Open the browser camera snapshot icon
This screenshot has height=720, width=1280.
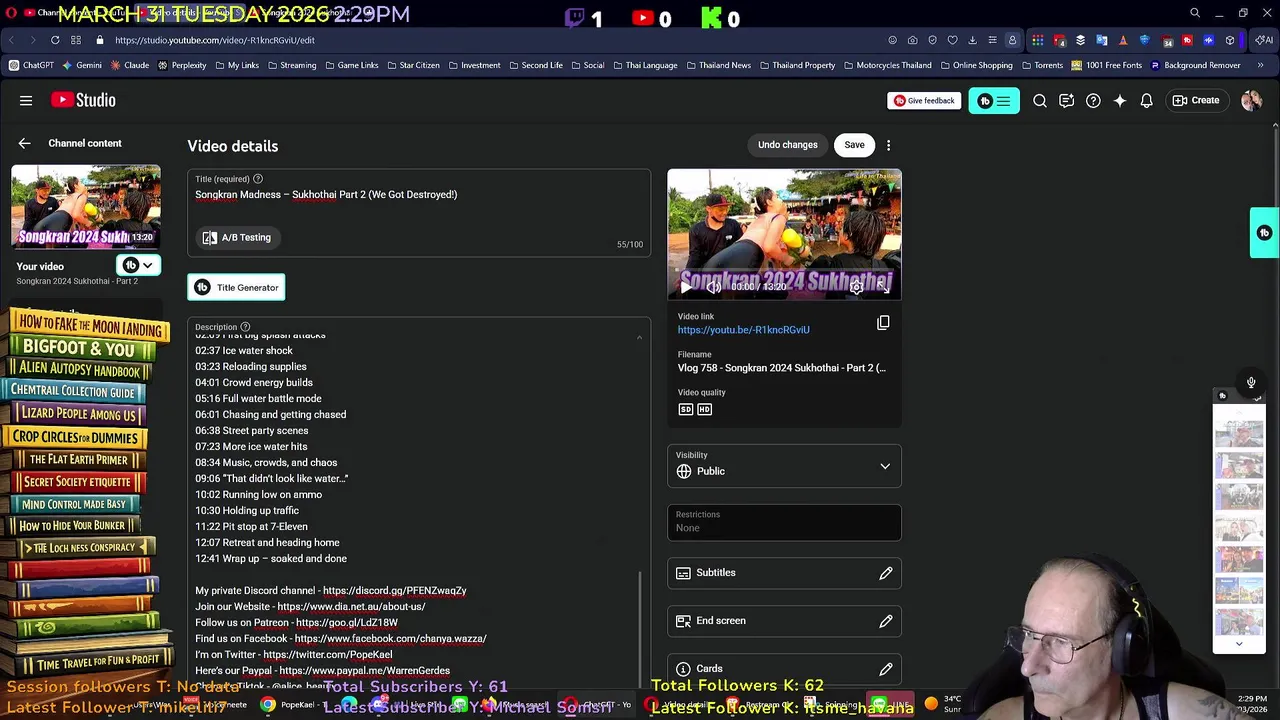click(x=912, y=40)
